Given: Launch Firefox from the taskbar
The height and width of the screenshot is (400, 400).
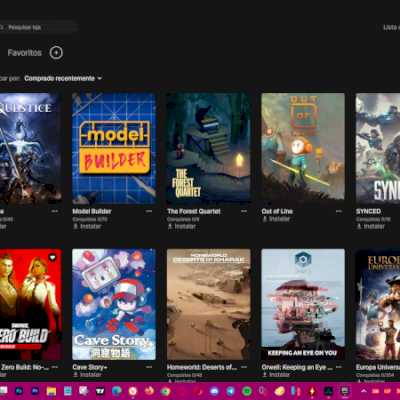Looking at the screenshot, I should [x=149, y=391].
